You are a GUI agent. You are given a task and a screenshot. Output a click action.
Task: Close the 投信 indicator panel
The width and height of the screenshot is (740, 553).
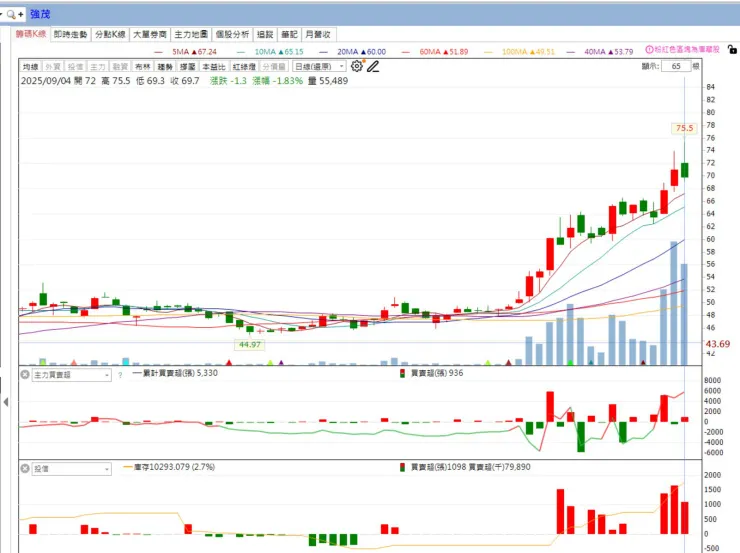[25, 469]
